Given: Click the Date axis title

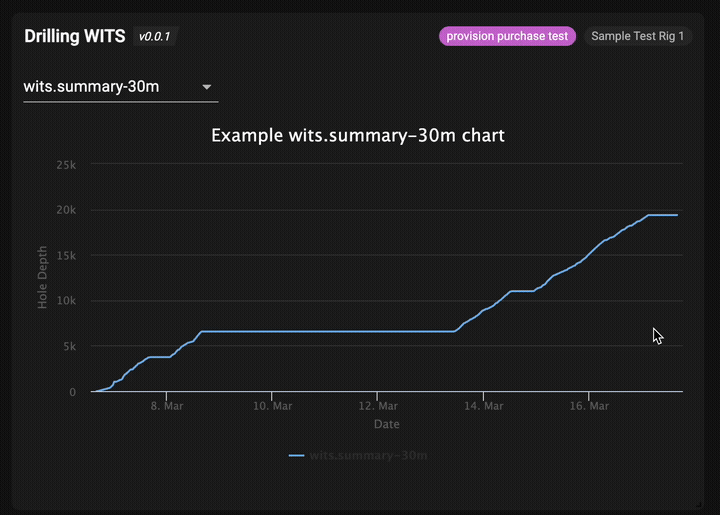Looking at the screenshot, I should [387, 424].
